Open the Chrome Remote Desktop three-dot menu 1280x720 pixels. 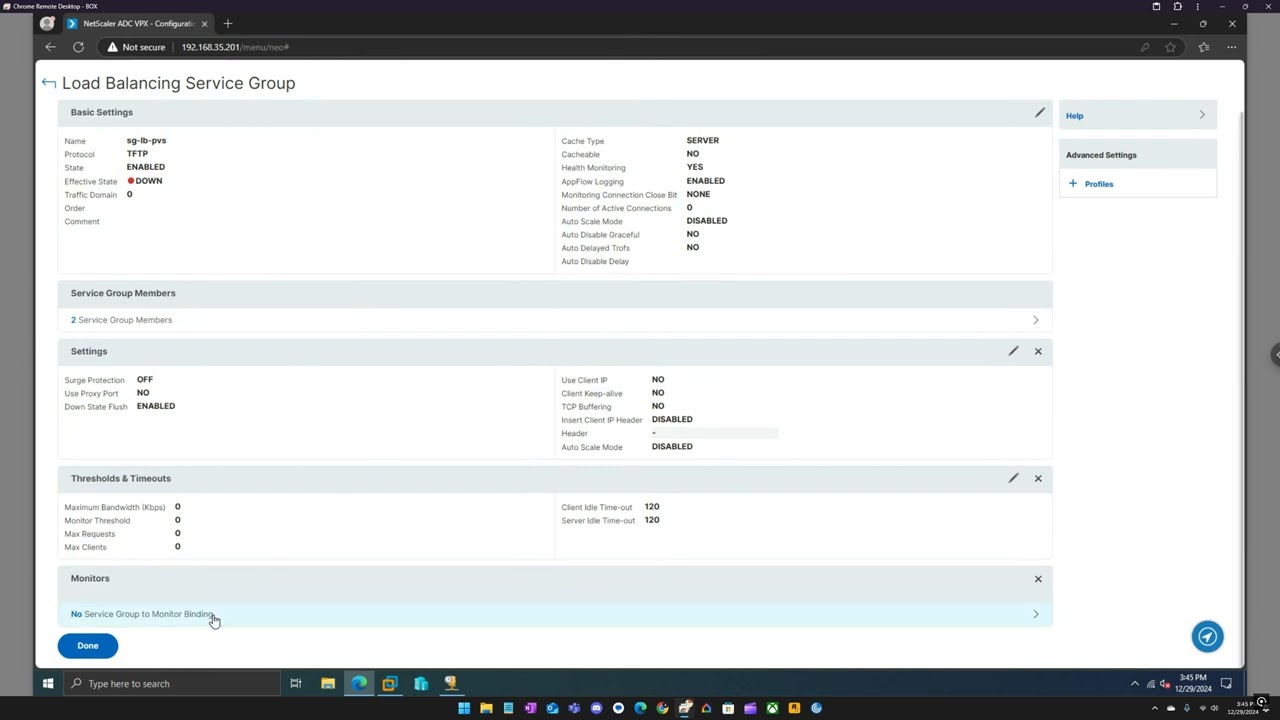(x=1197, y=7)
